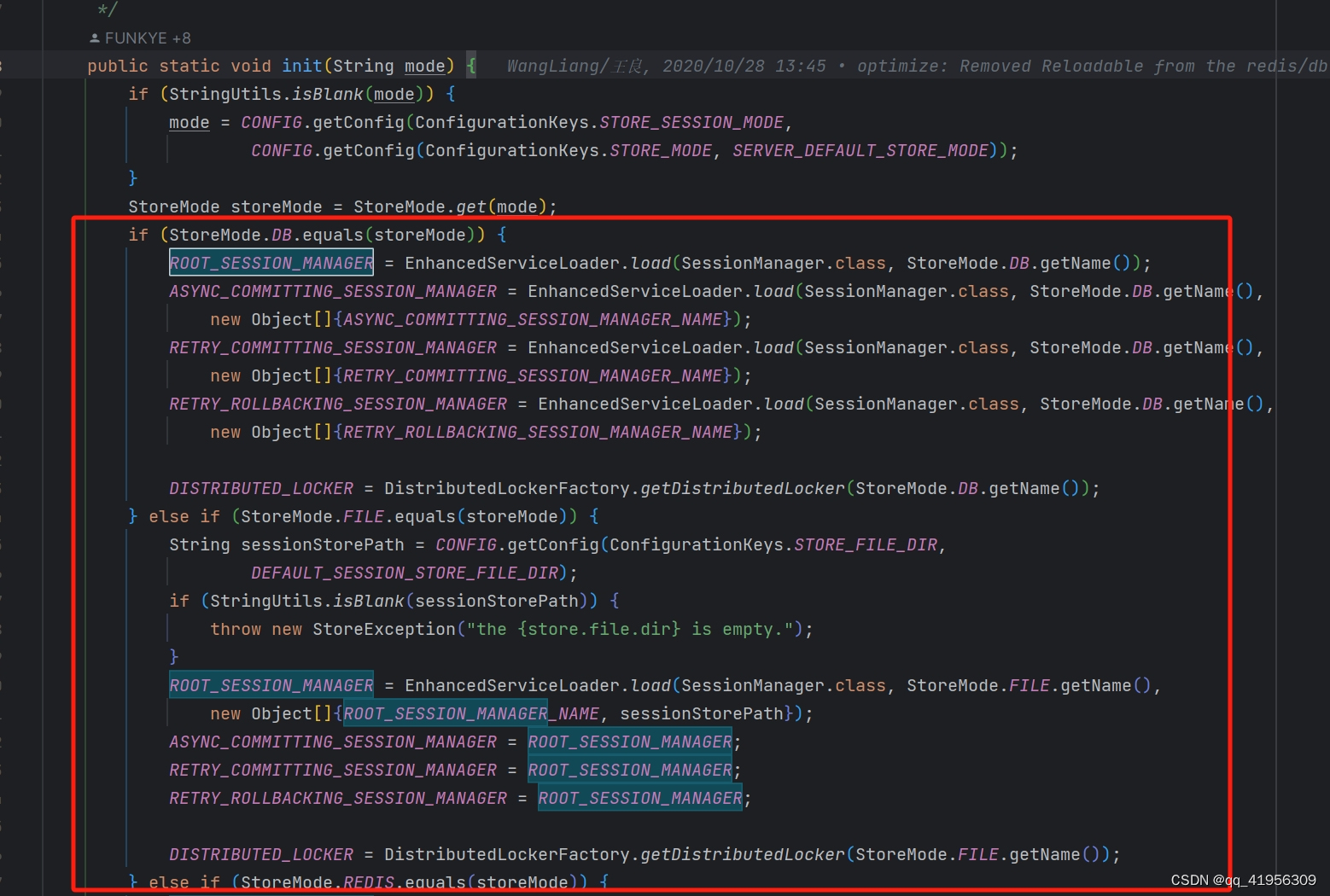Click ROOT_SESSION_MANAGER assigned to ASYNC_COMMITTING_SESSION_MANAGER
The width and height of the screenshot is (1330, 896).
[630, 742]
